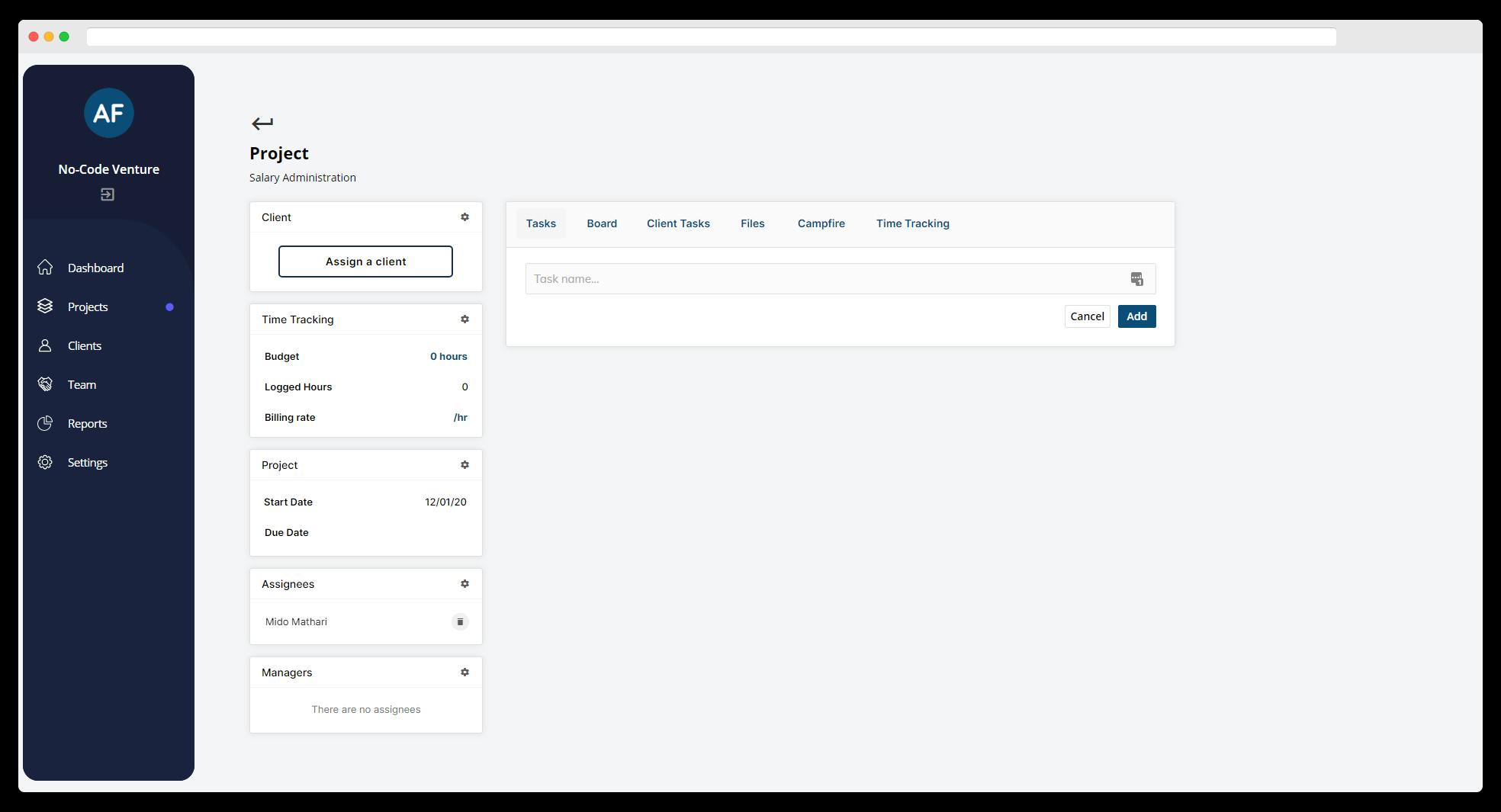Click the 0 hours budget value
The height and width of the screenshot is (812, 1501).
448,357
